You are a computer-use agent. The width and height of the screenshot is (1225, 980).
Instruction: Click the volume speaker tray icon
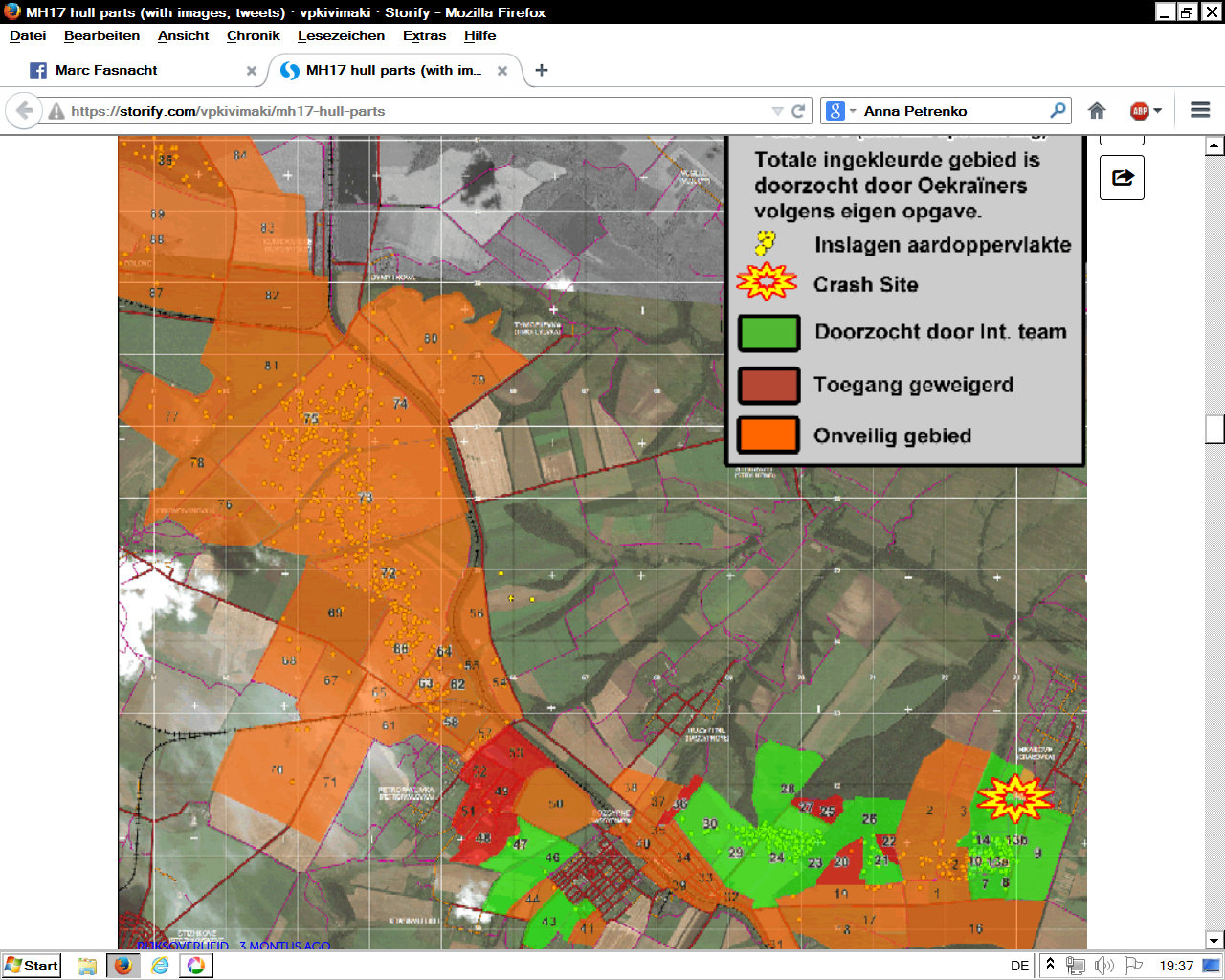coord(1104,966)
